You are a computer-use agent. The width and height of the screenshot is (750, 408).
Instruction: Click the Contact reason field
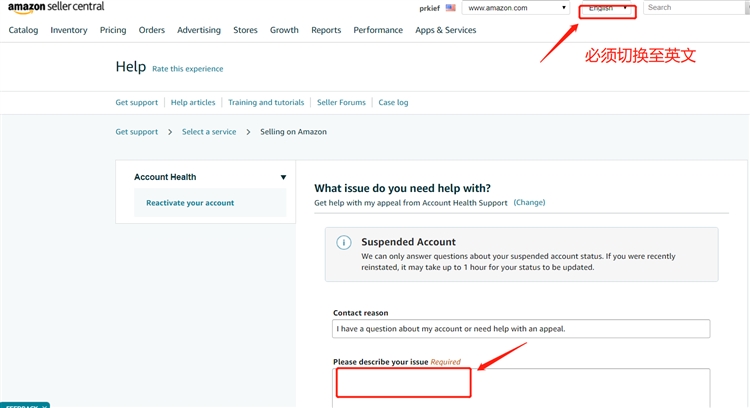pos(521,329)
